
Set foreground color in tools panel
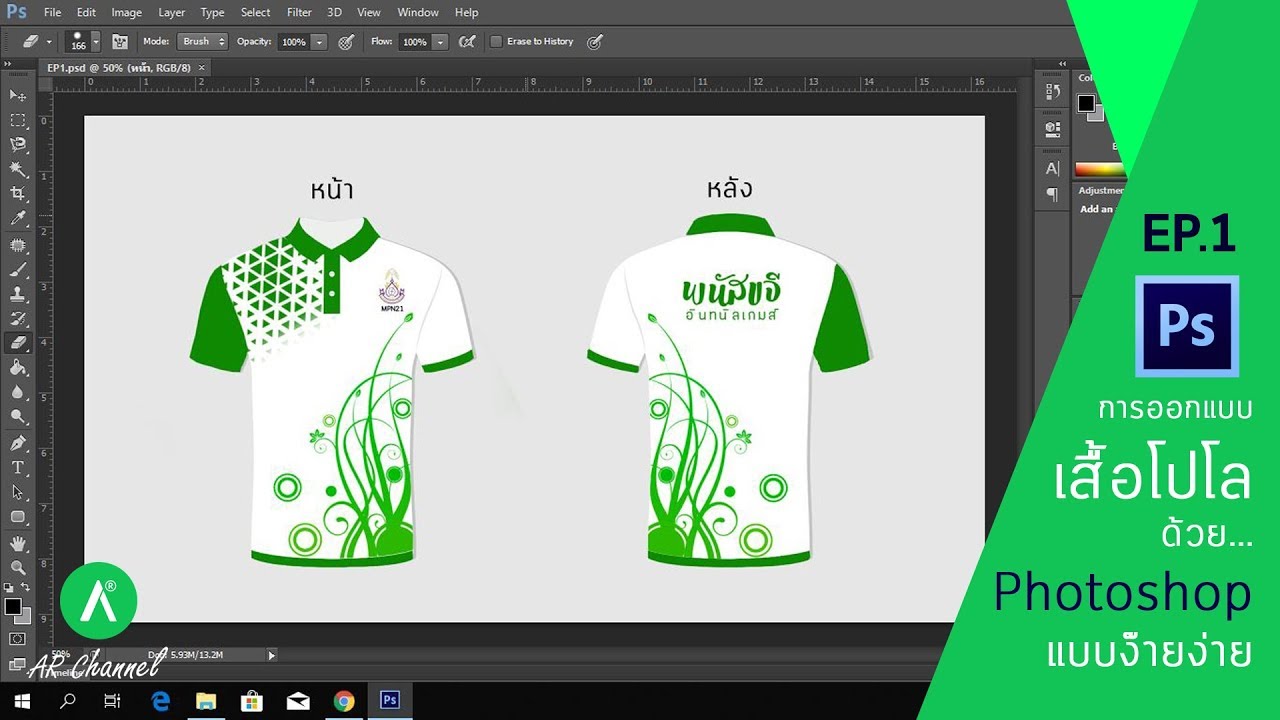point(12,606)
